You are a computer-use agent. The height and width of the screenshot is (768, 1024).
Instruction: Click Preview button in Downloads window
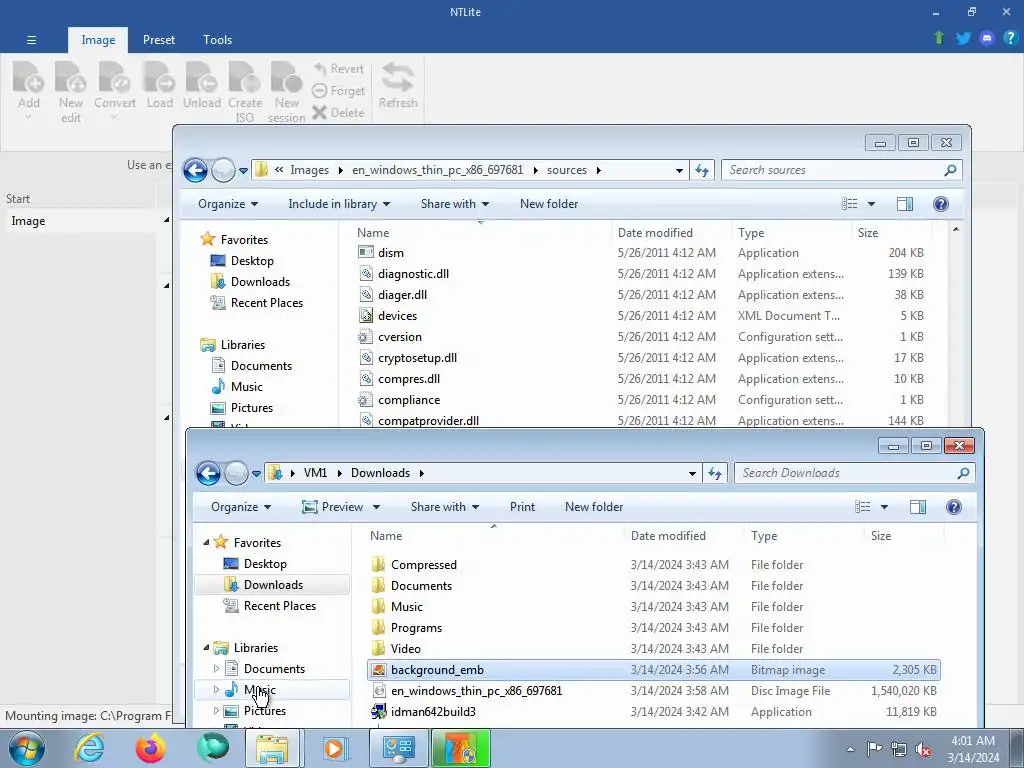[332, 507]
